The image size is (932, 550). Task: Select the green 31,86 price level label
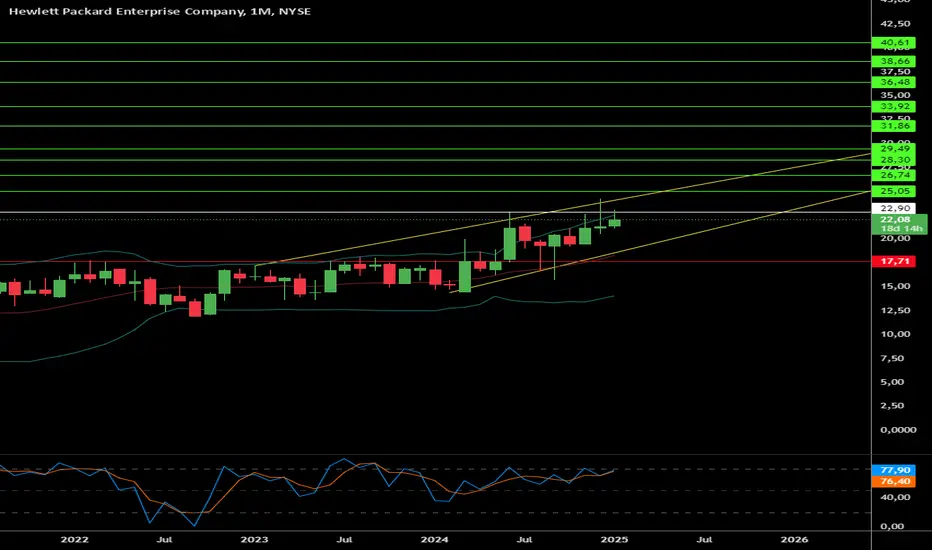(x=893, y=126)
